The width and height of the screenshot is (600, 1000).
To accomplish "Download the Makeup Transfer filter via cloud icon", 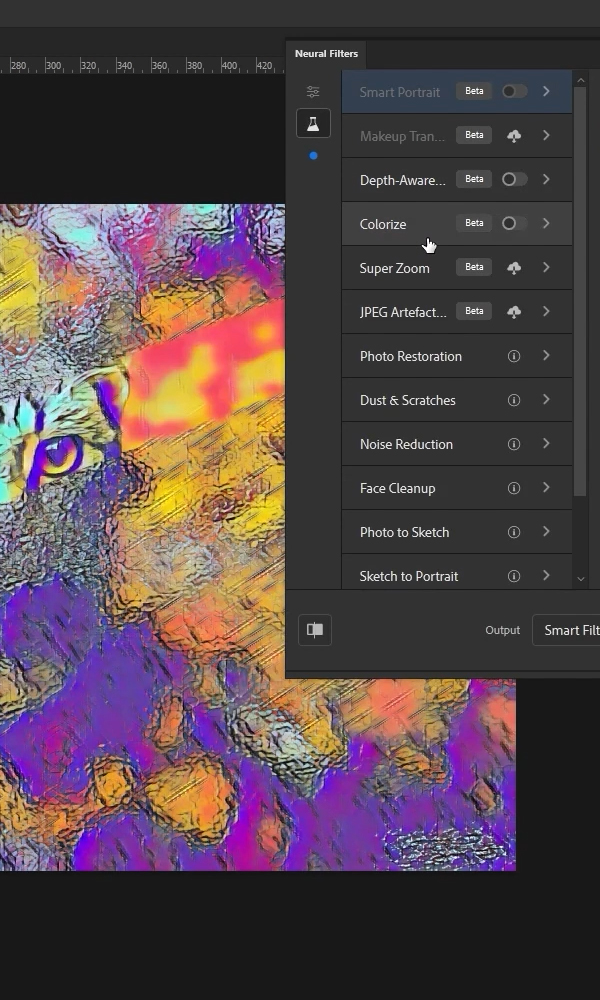I will point(514,136).
